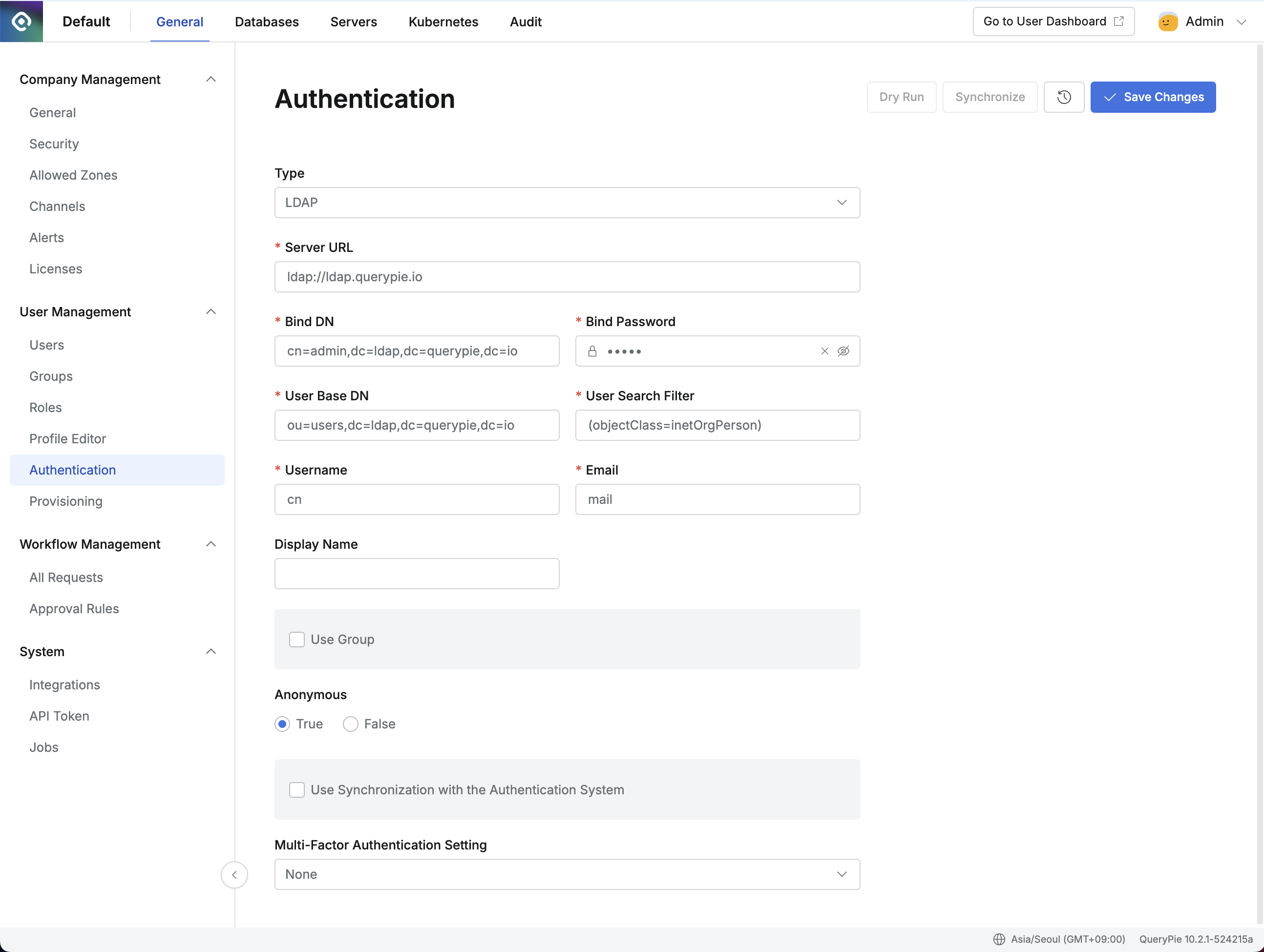1264x952 pixels.
Task: Collapse the User Management section
Action: (x=211, y=312)
